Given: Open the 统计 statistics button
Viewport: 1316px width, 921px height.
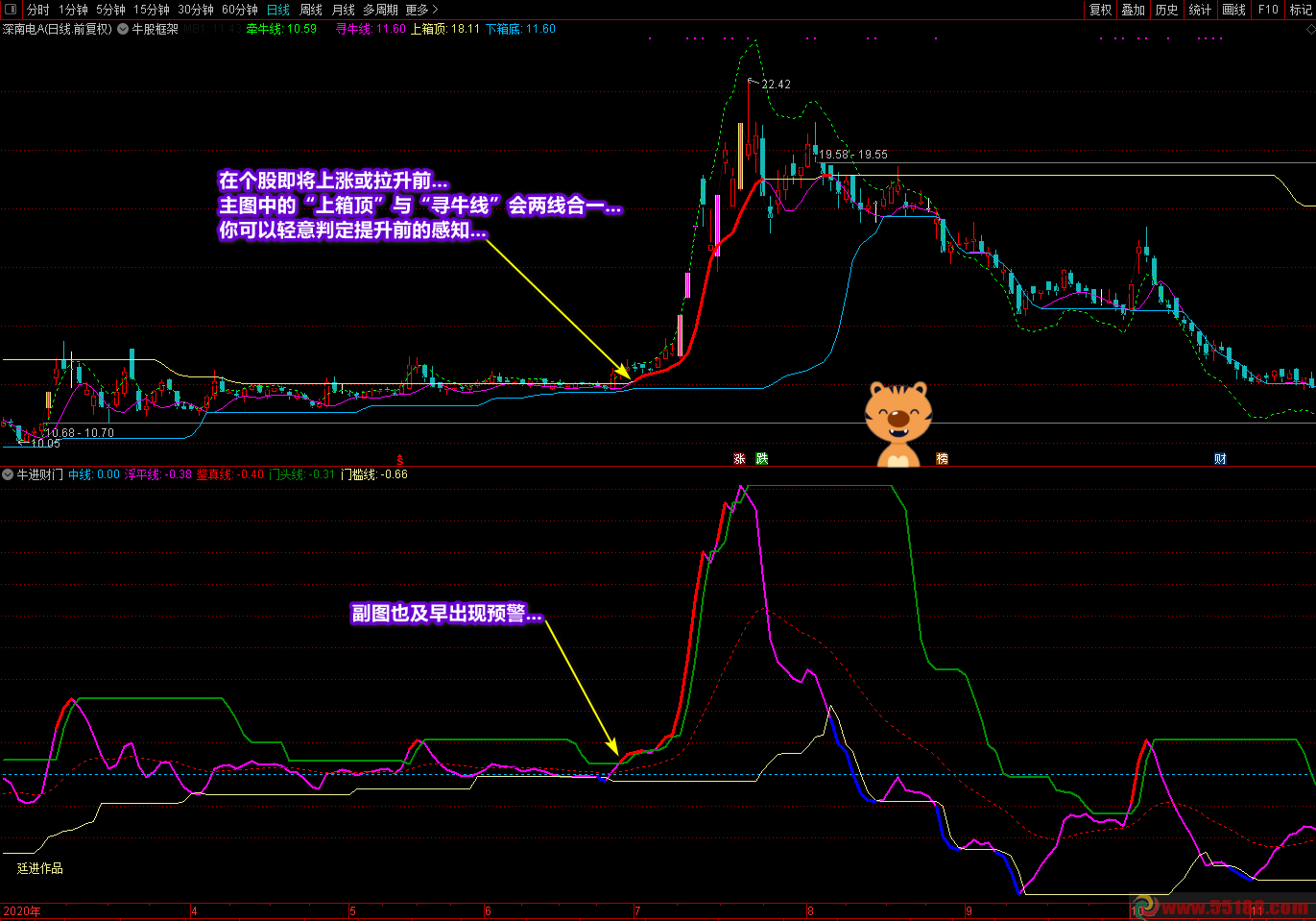Looking at the screenshot, I should [x=1200, y=10].
